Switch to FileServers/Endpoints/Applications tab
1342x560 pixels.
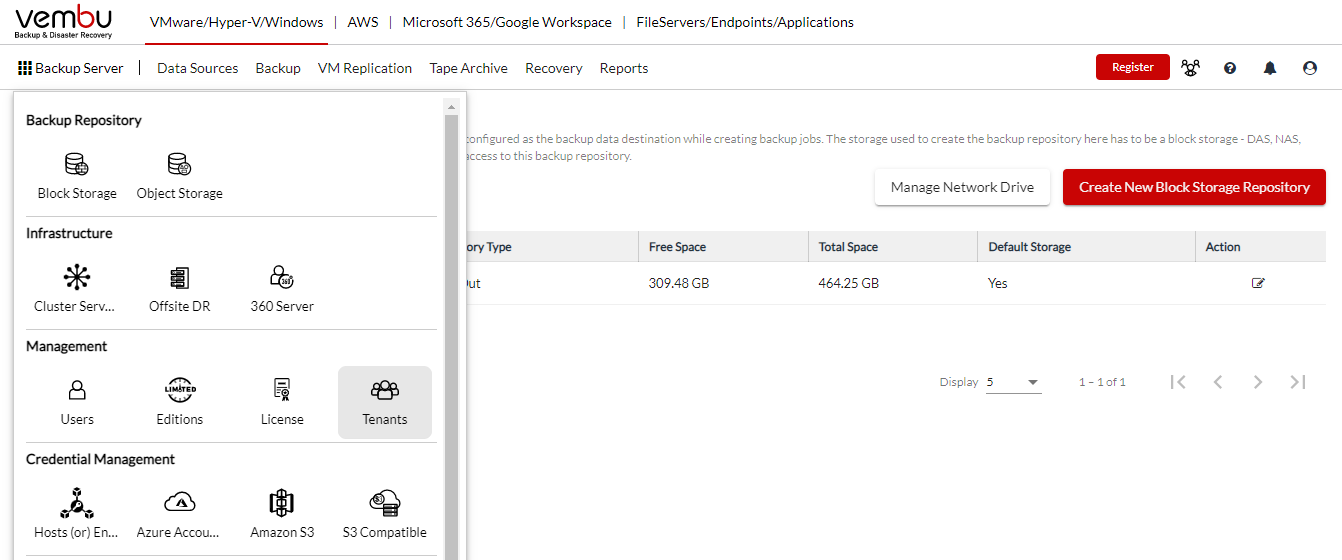(745, 22)
